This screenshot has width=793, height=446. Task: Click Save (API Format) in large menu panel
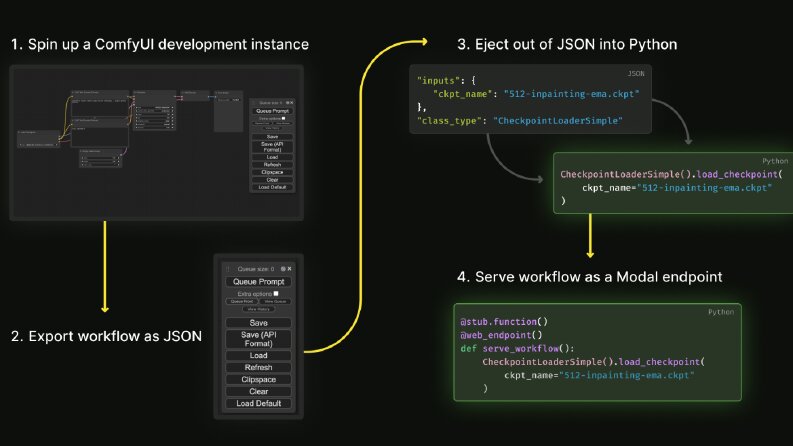point(258,339)
